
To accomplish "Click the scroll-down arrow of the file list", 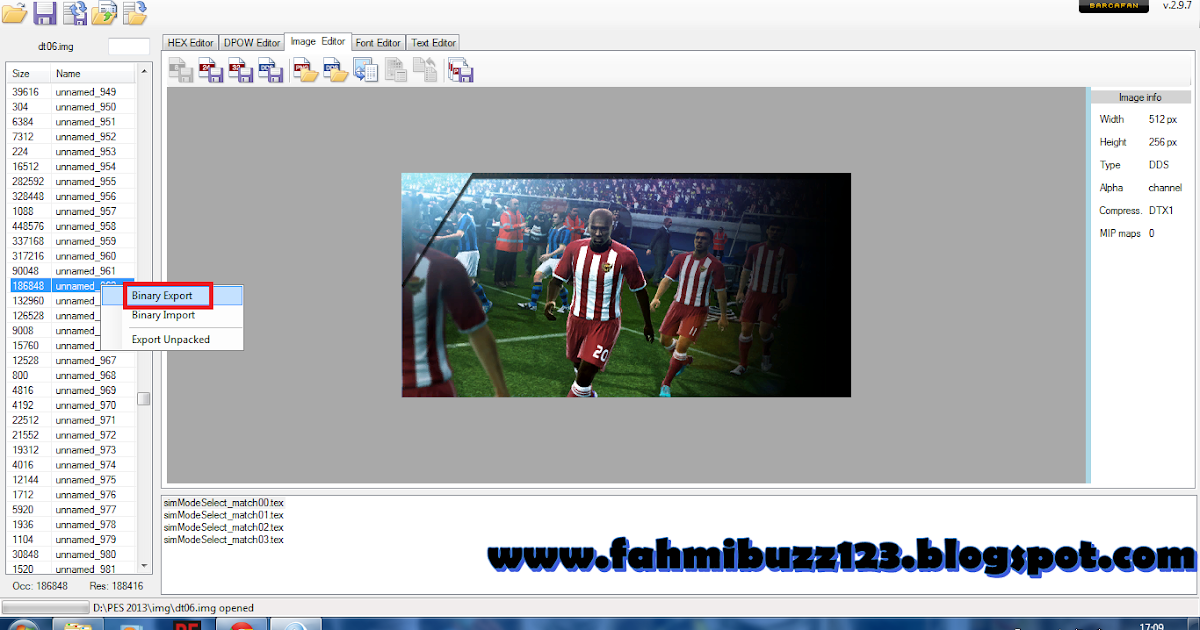I will 144,566.
